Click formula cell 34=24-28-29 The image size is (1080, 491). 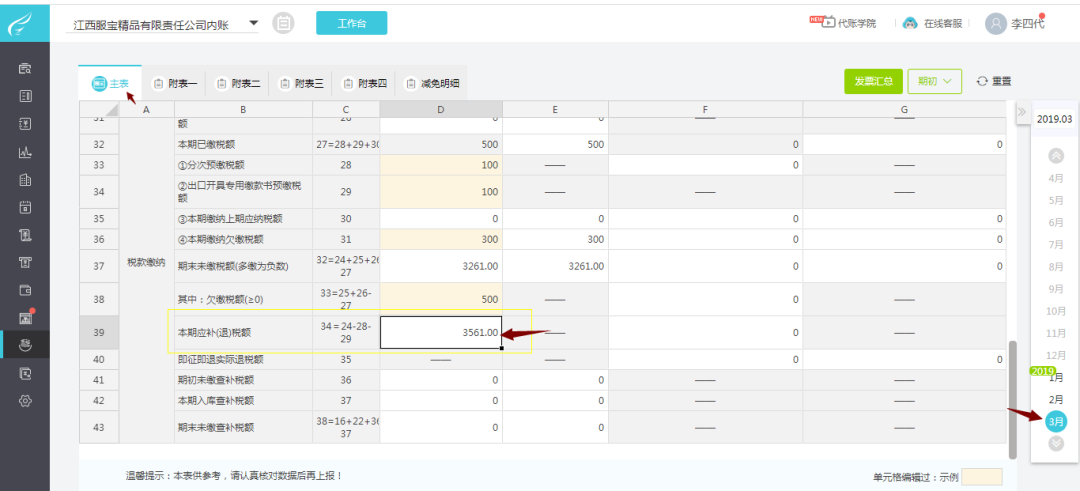[346, 333]
